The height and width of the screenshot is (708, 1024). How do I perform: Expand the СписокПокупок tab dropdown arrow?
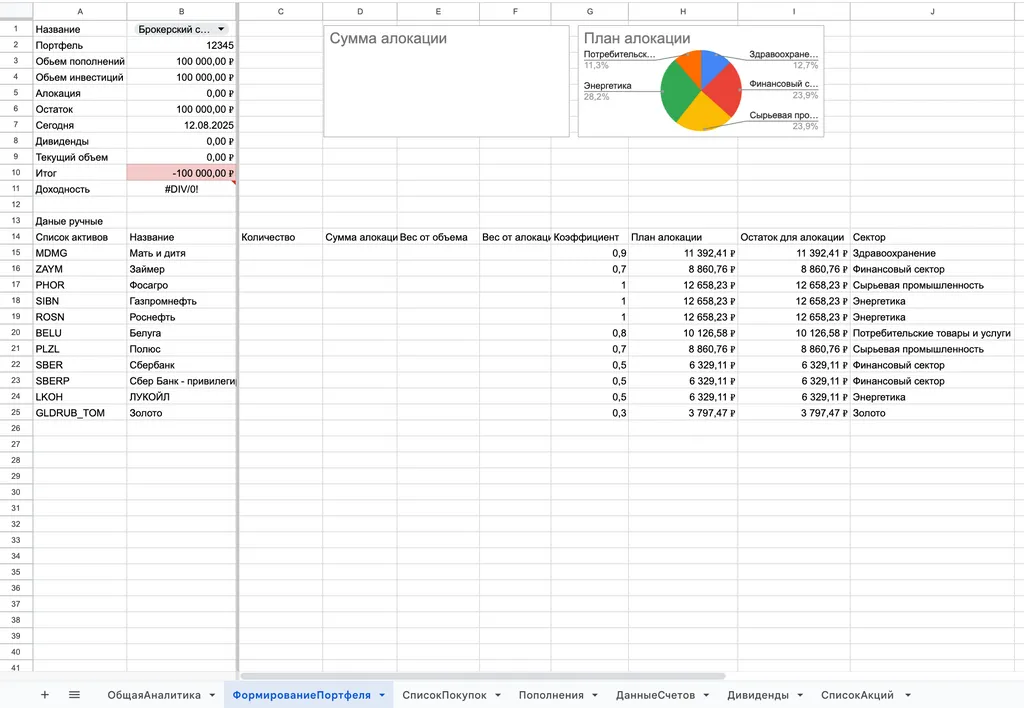pos(497,695)
